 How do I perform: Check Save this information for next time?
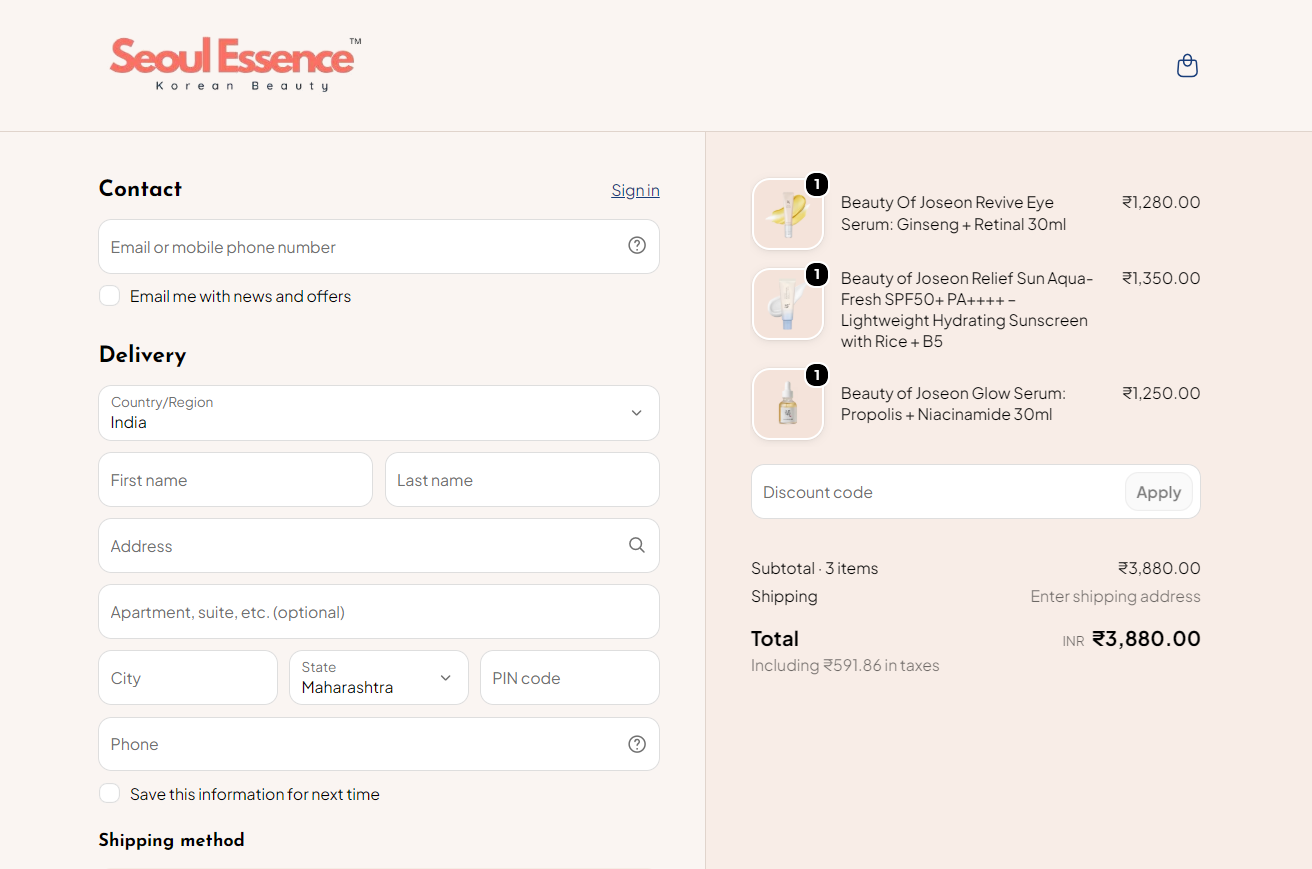[110, 794]
